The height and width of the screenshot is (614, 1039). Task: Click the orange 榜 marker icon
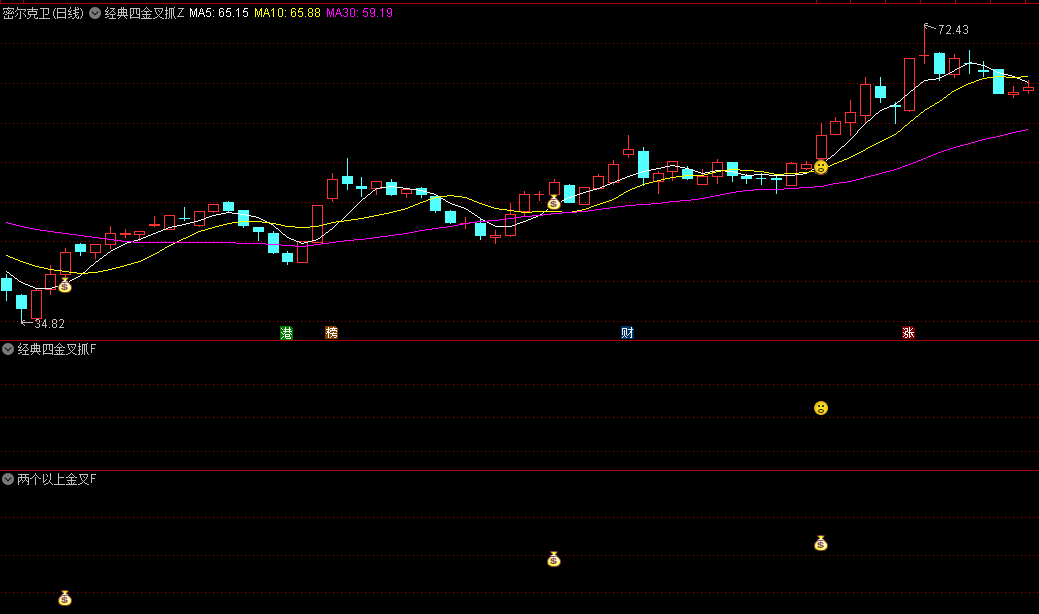[331, 333]
